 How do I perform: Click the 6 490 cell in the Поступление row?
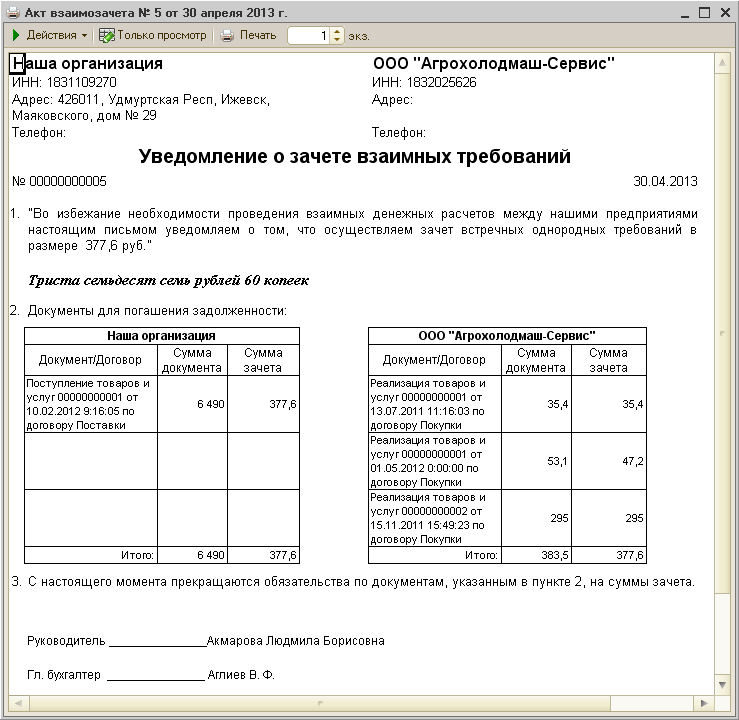point(192,404)
